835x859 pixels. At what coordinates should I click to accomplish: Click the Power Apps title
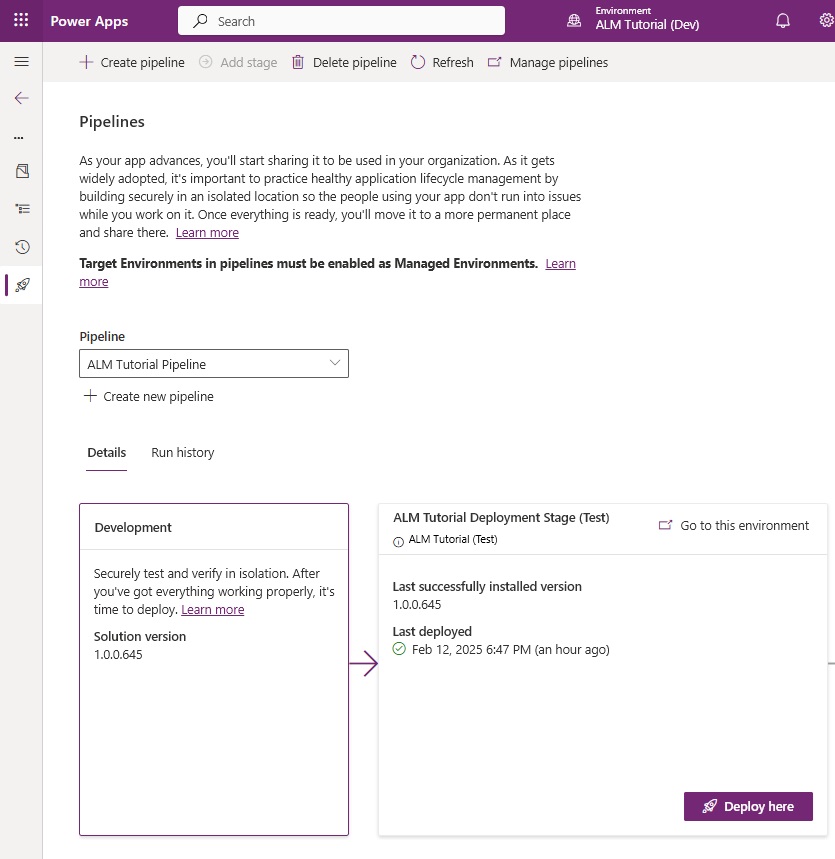coord(89,21)
